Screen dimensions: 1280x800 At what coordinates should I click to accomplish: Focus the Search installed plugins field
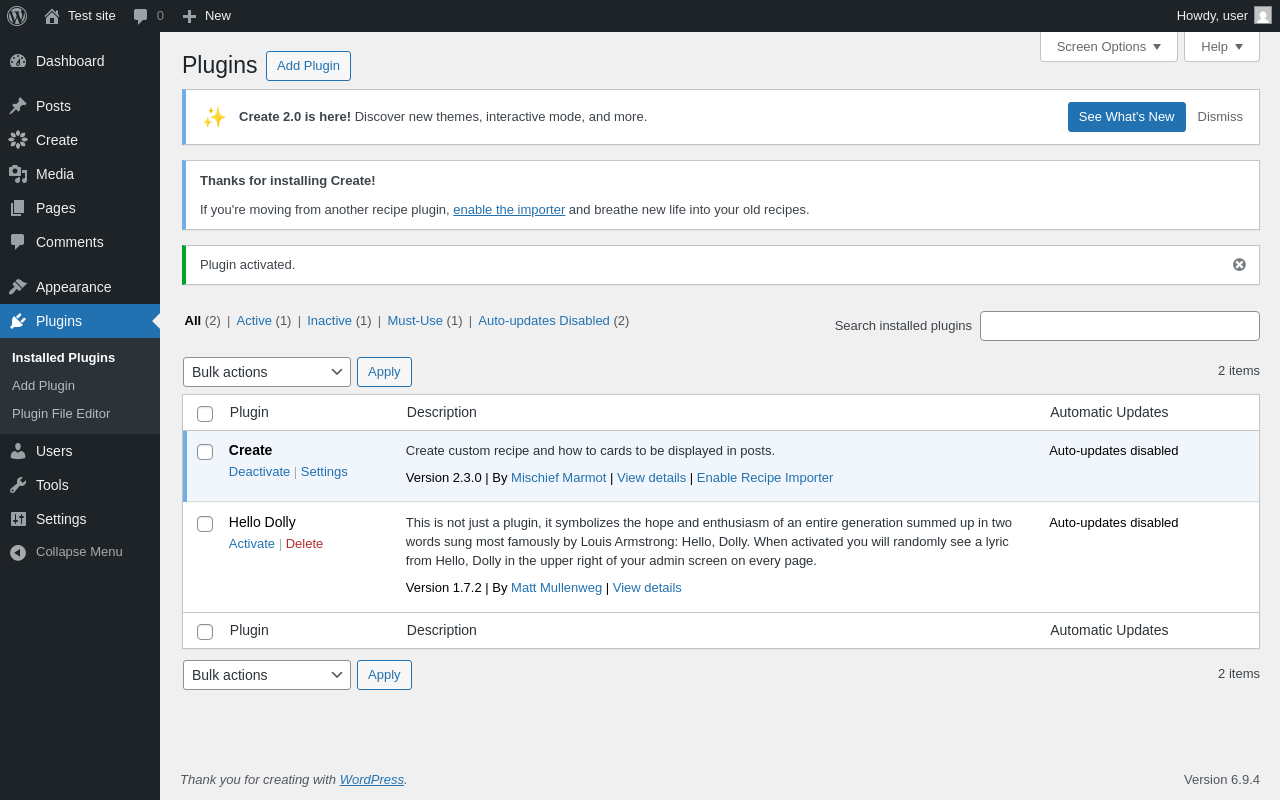[x=1119, y=326]
